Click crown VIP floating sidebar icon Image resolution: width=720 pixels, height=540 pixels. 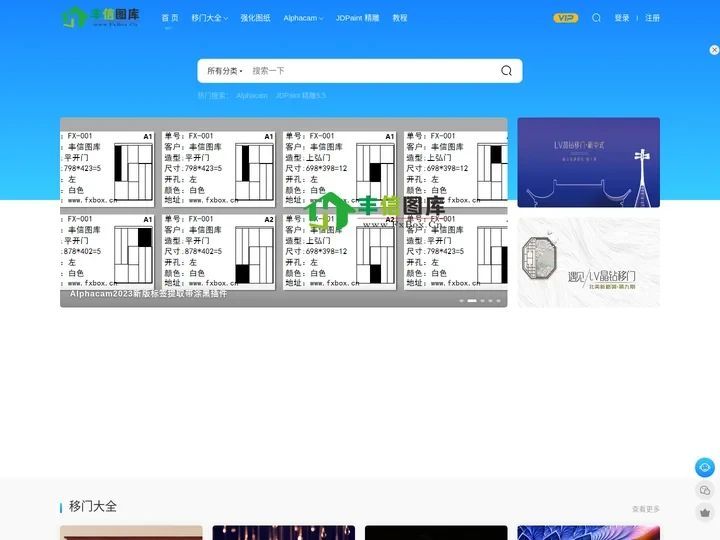click(x=704, y=512)
